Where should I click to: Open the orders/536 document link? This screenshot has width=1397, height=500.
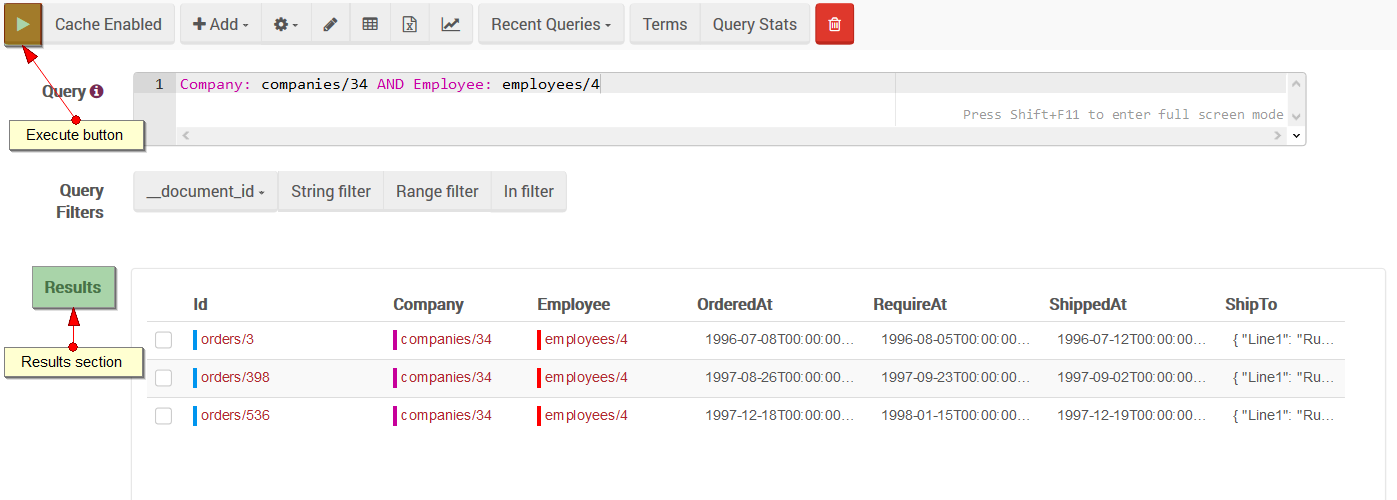point(235,416)
